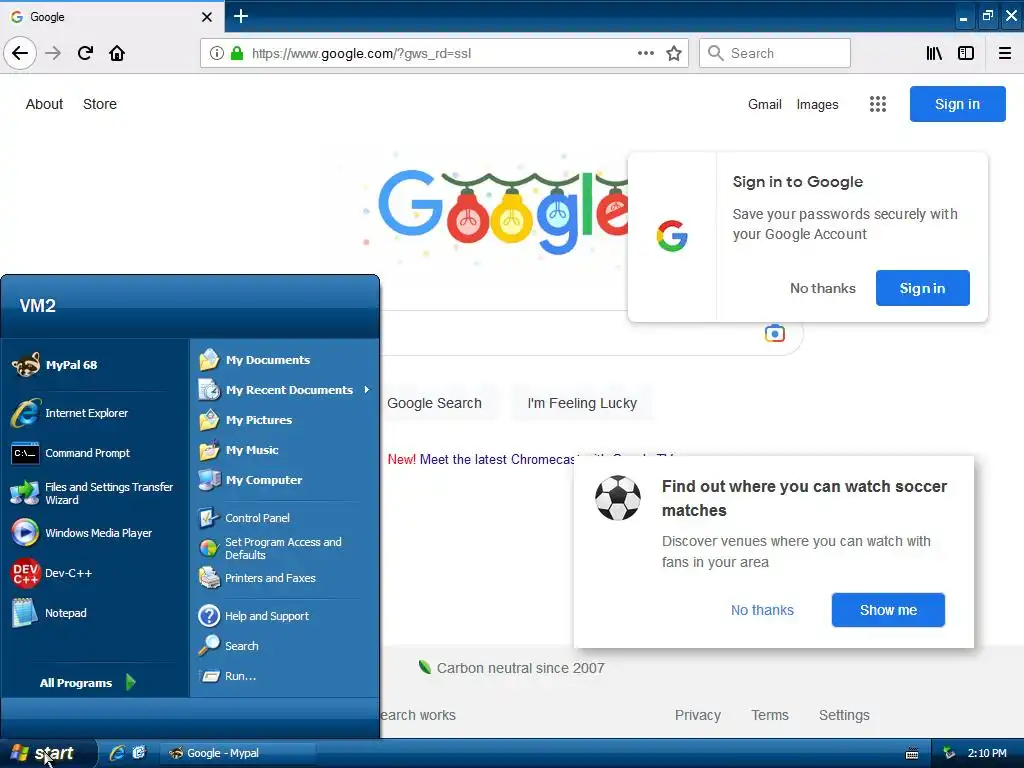Image resolution: width=1024 pixels, height=768 pixels.
Task: Open Set Program Access and Defaults
Action: coord(285,549)
